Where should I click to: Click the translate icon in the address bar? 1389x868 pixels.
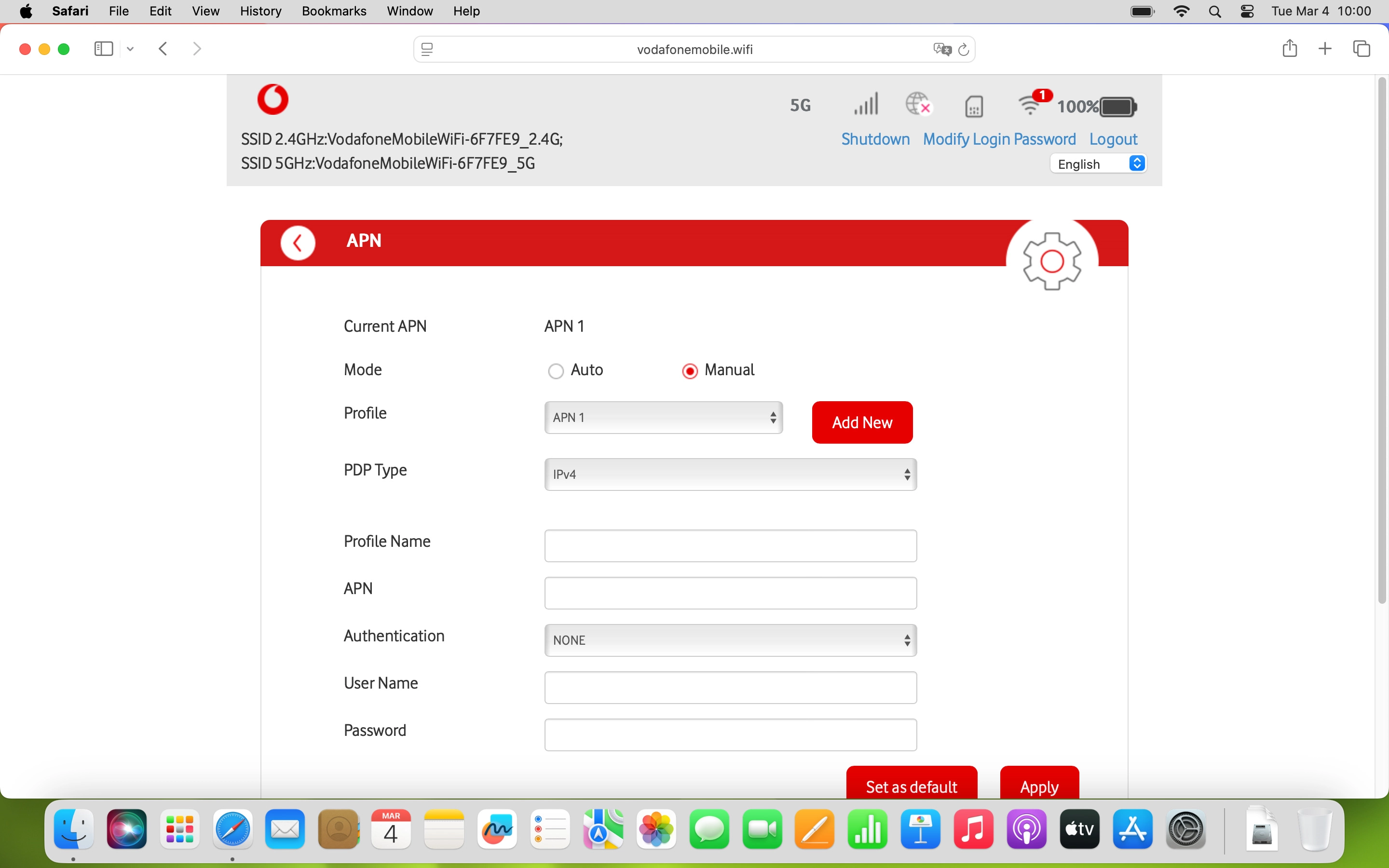click(941, 49)
